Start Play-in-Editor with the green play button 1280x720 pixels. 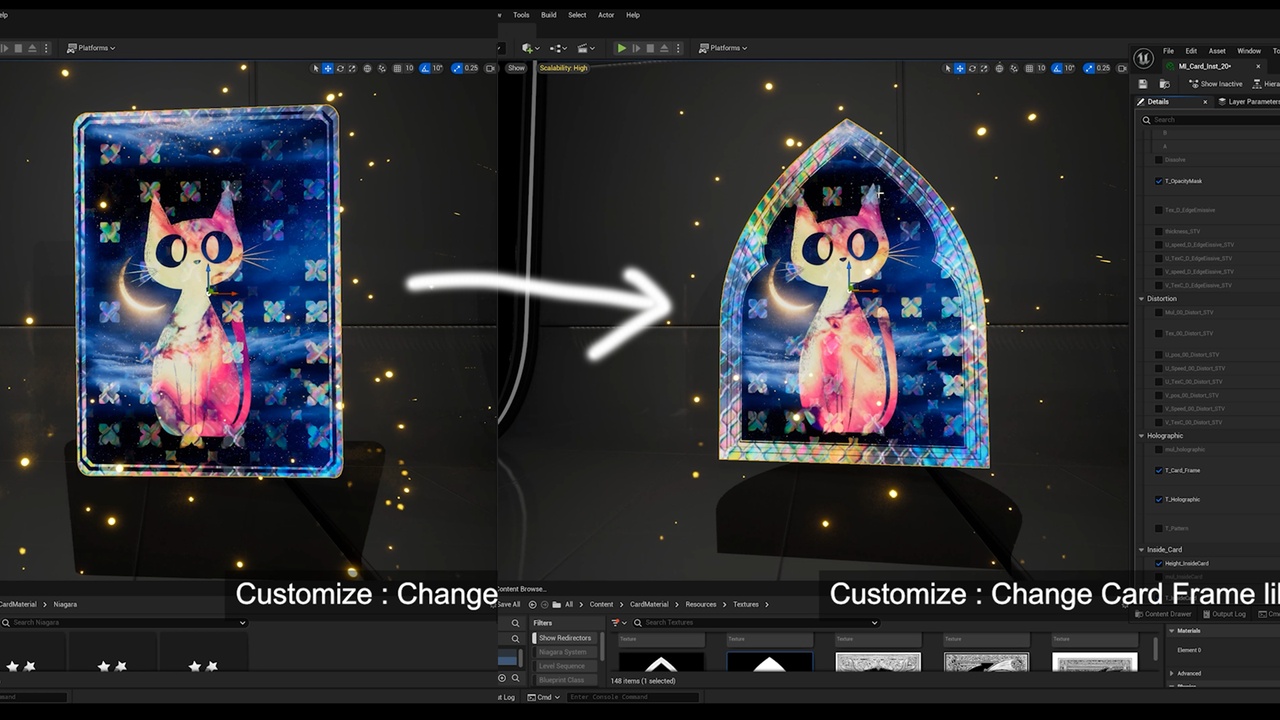pyautogui.click(x=622, y=48)
